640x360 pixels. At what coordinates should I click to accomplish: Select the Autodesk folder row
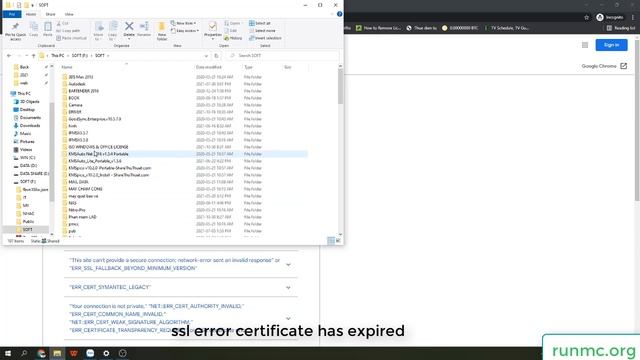pos(184,84)
